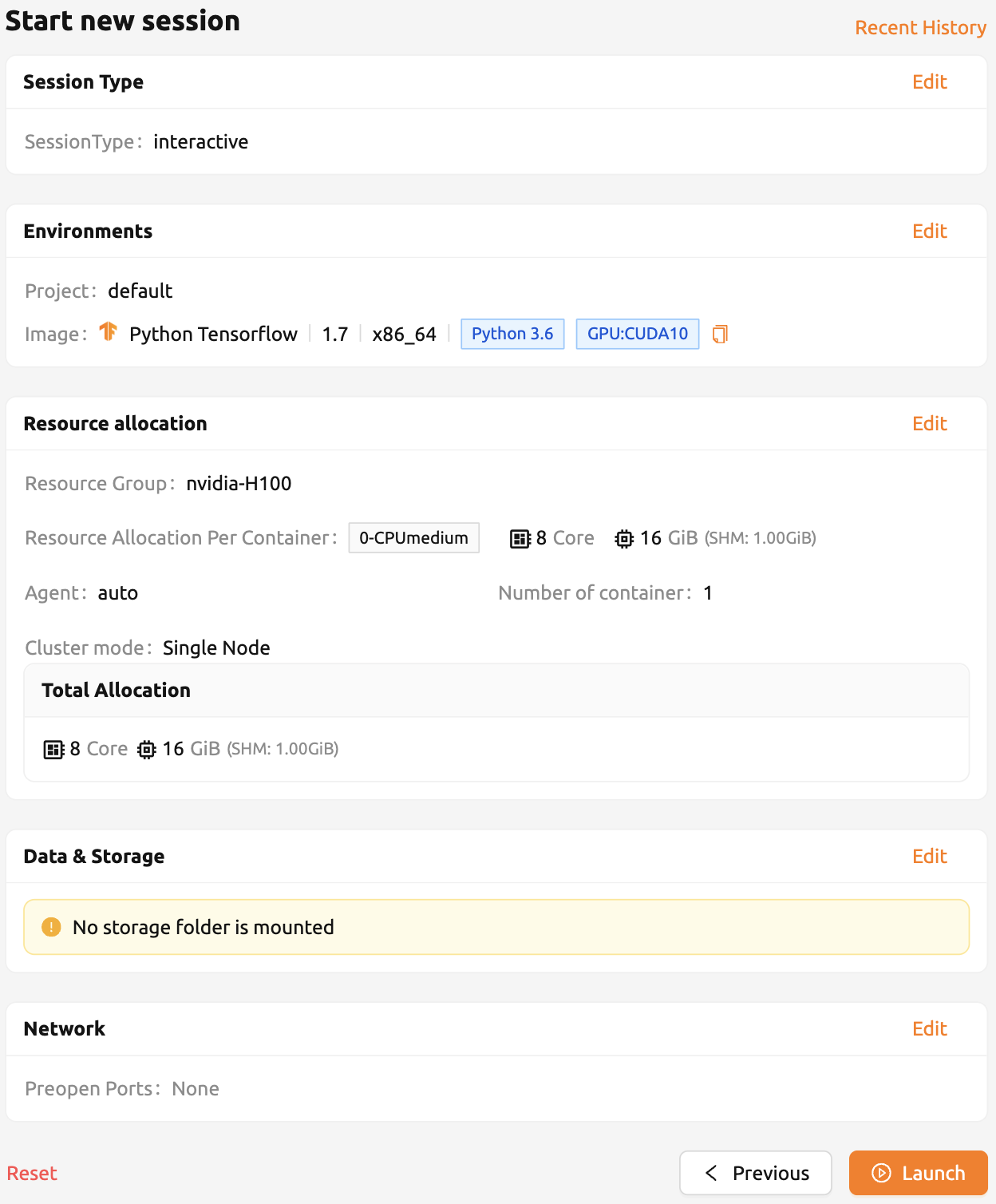
Task: Click the copy image name icon
Action: pos(720,334)
